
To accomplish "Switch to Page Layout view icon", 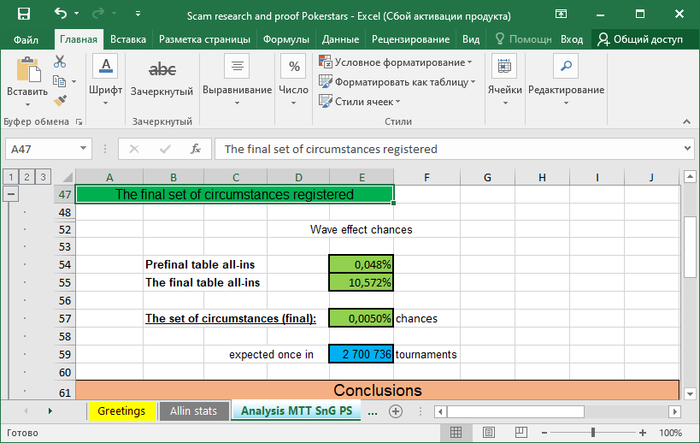I will click(489, 432).
